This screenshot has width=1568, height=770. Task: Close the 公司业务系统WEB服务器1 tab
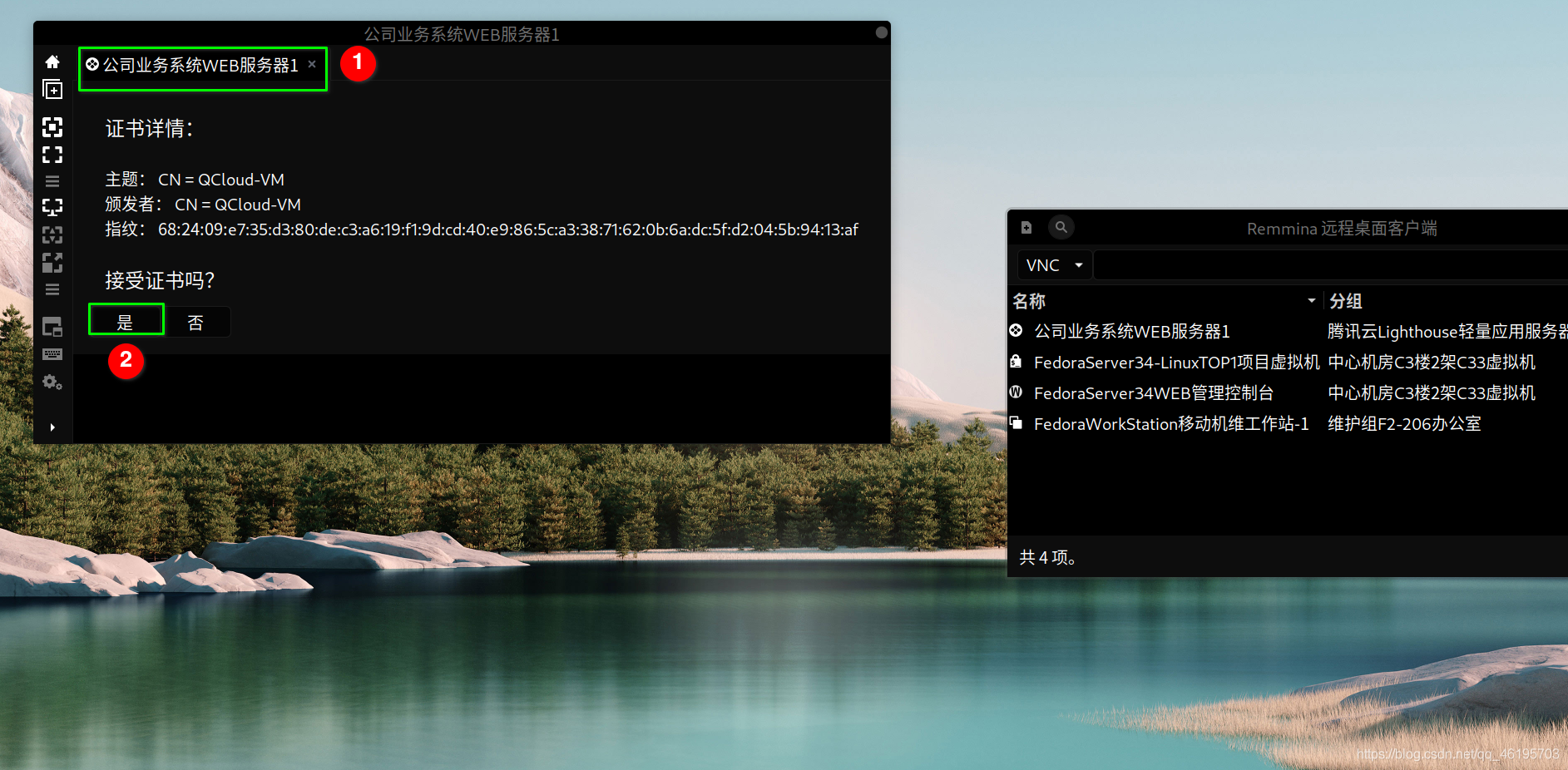312,64
